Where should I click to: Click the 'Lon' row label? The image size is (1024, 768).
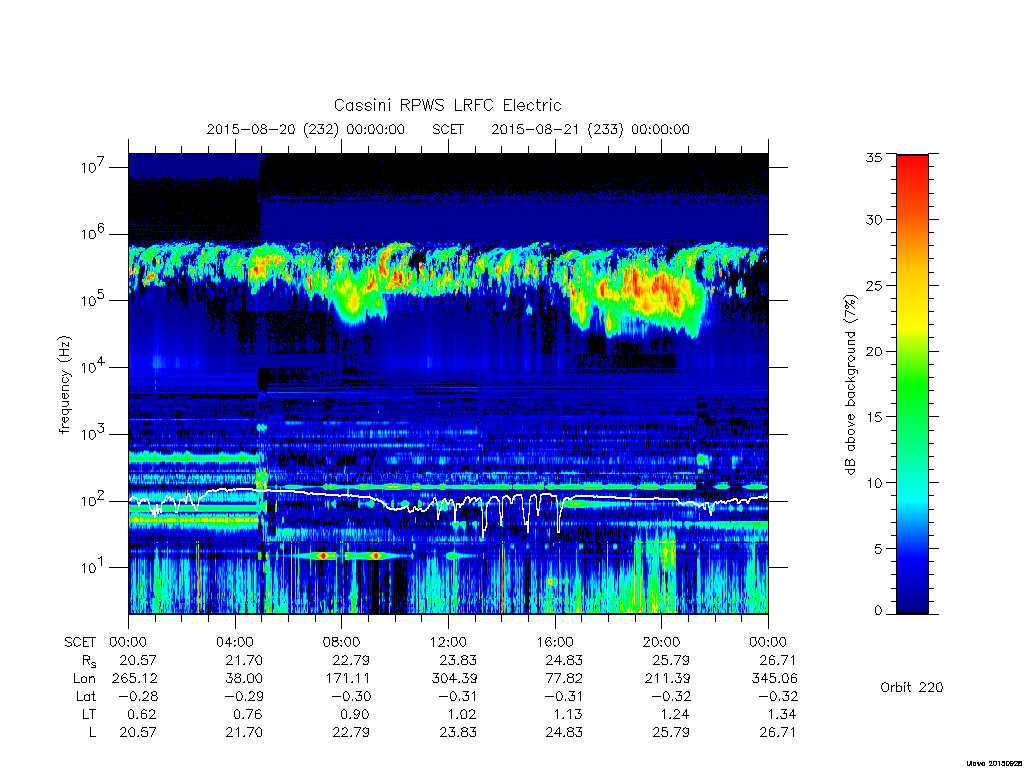coord(84,679)
